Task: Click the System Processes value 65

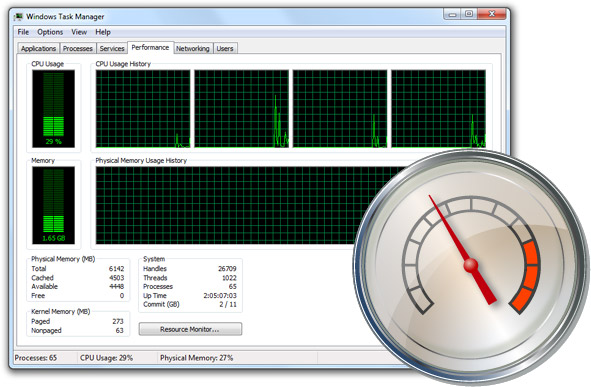Action: point(233,286)
